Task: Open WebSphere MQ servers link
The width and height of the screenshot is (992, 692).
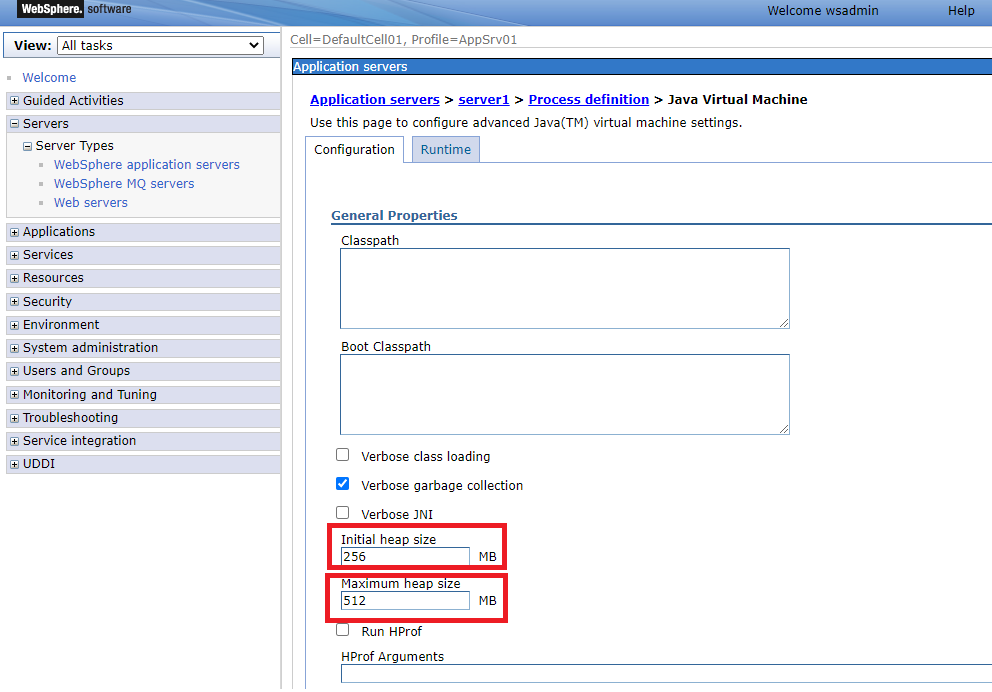Action: point(124,183)
